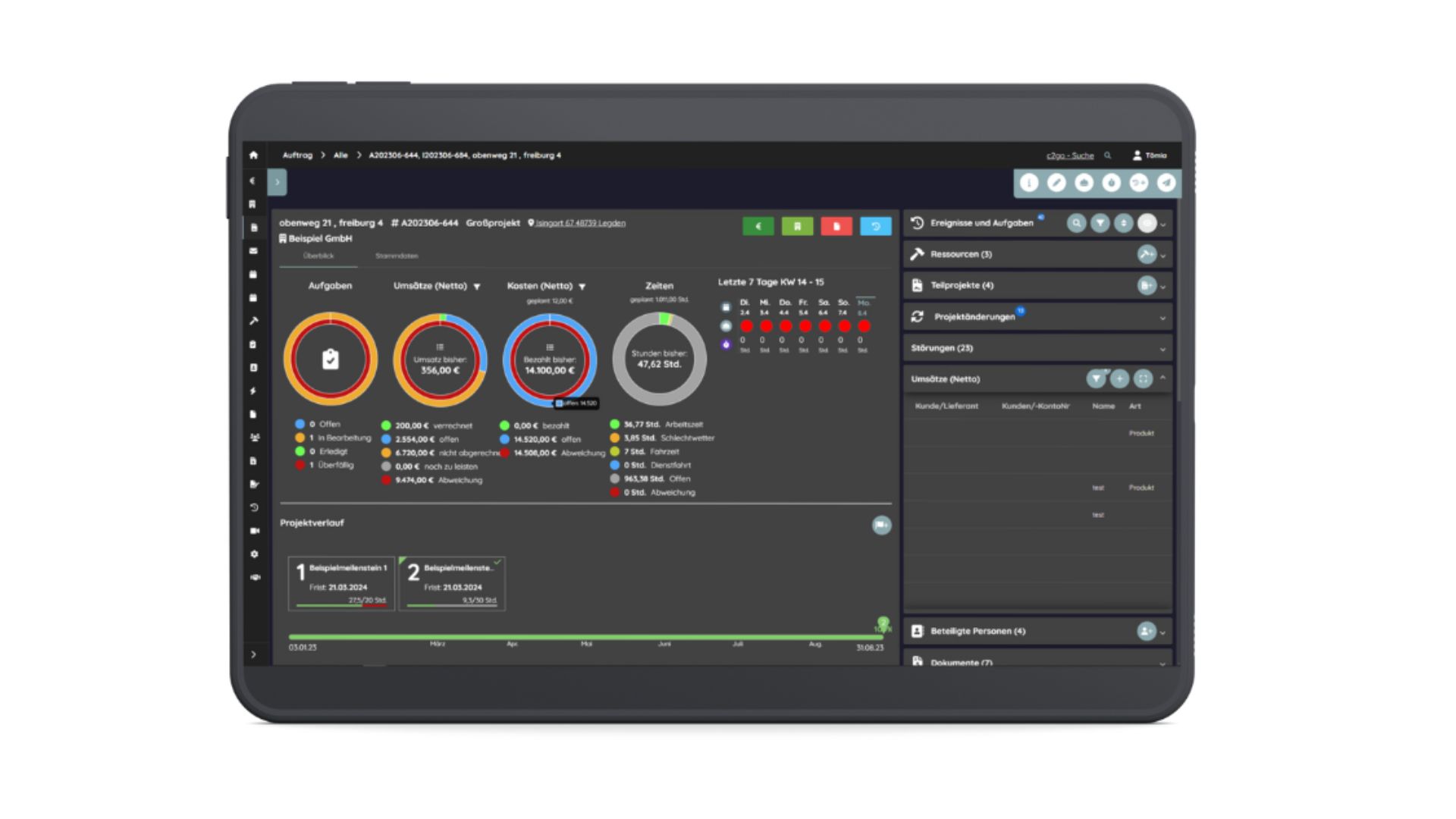
Task: Search within Ereignisse und Aufgaben panel
Action: [x=1076, y=223]
